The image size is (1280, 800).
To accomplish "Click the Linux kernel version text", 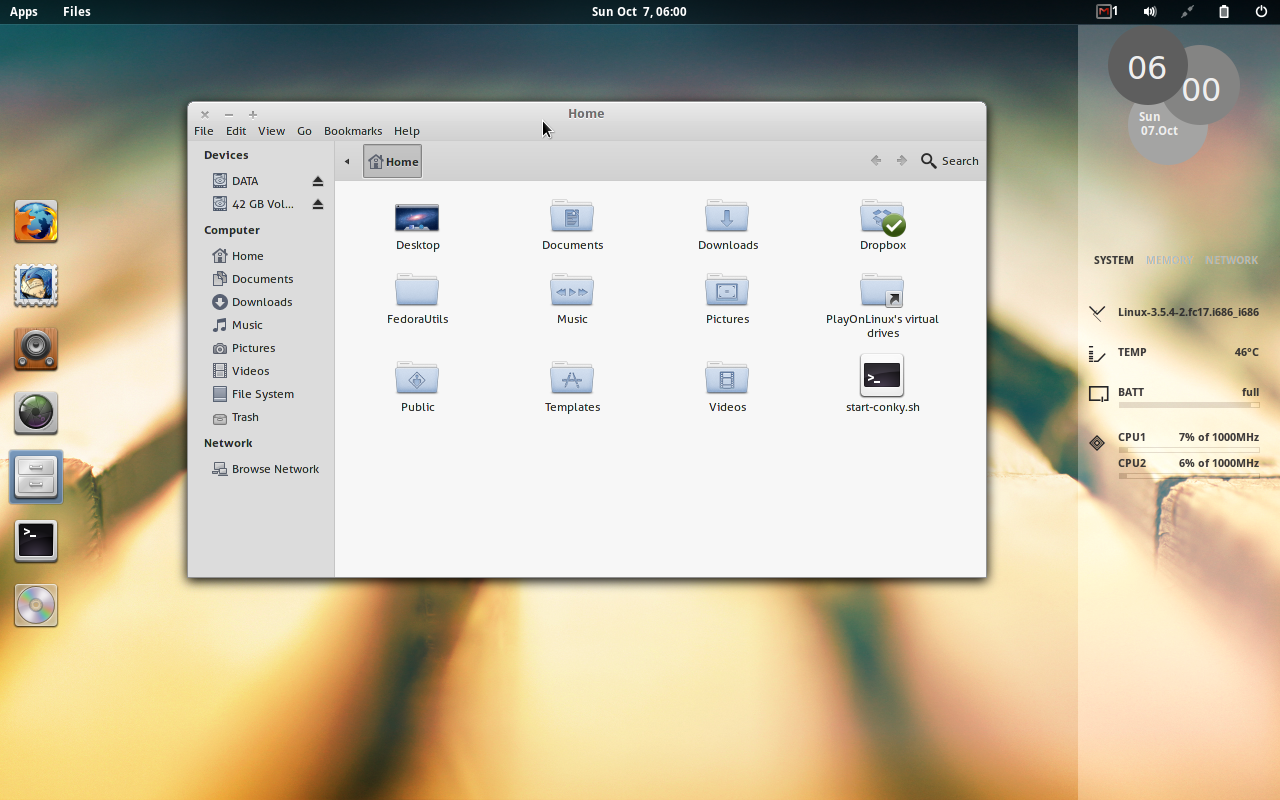I will tap(1188, 312).
